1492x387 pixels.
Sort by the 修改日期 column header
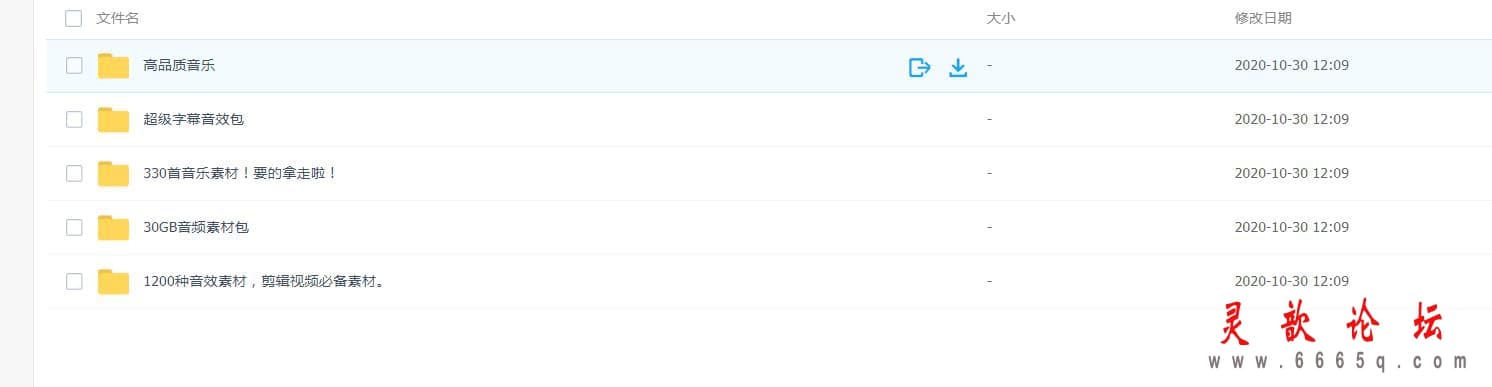point(1263,18)
